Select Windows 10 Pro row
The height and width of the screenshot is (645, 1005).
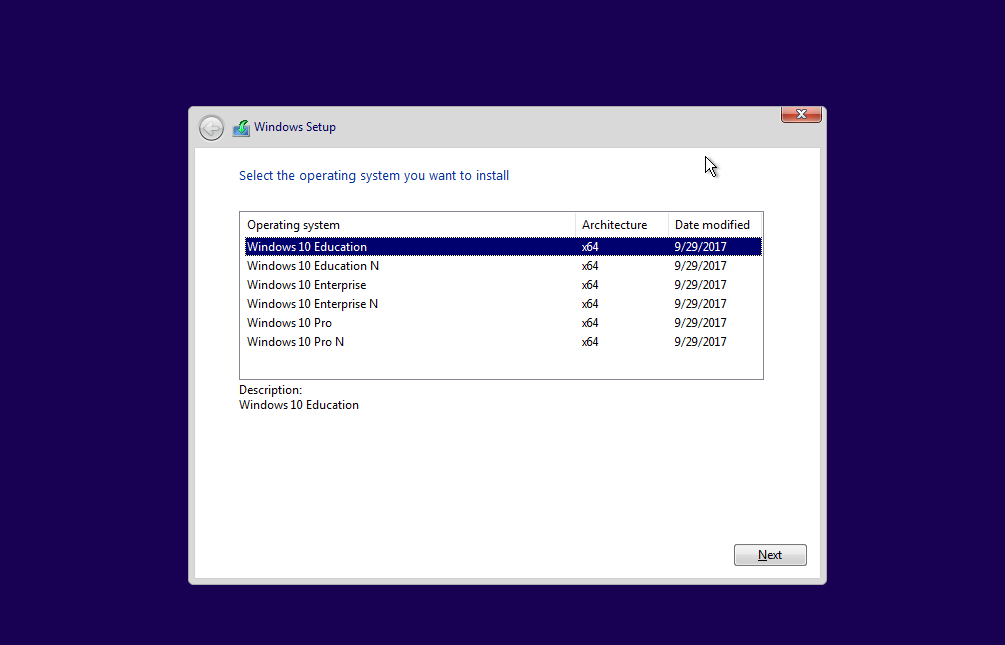coord(503,323)
